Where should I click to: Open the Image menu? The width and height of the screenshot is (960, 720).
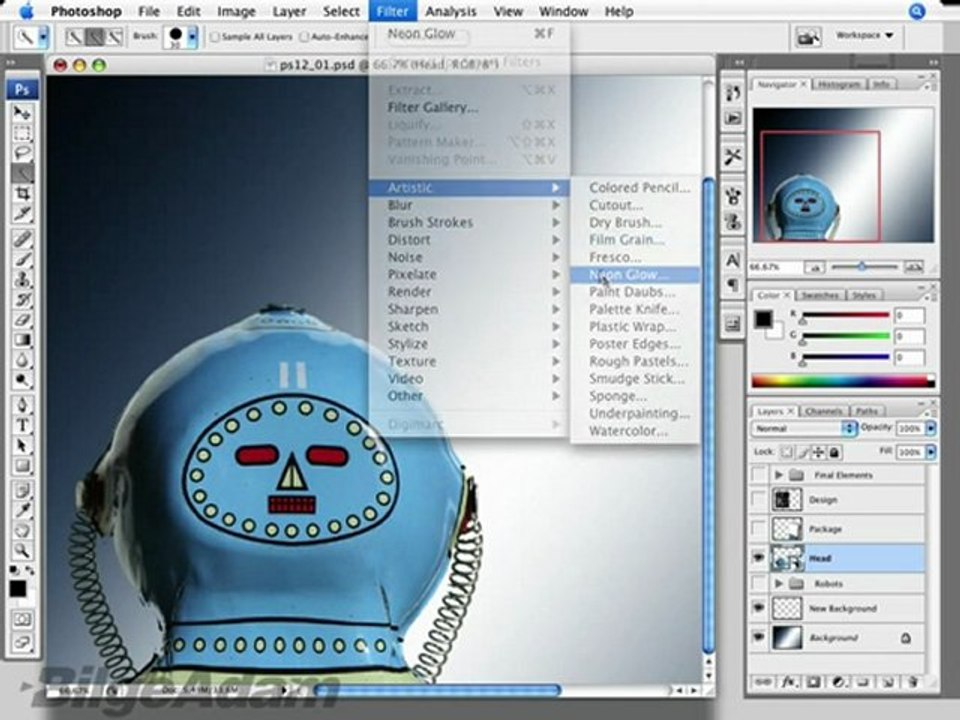pos(236,11)
